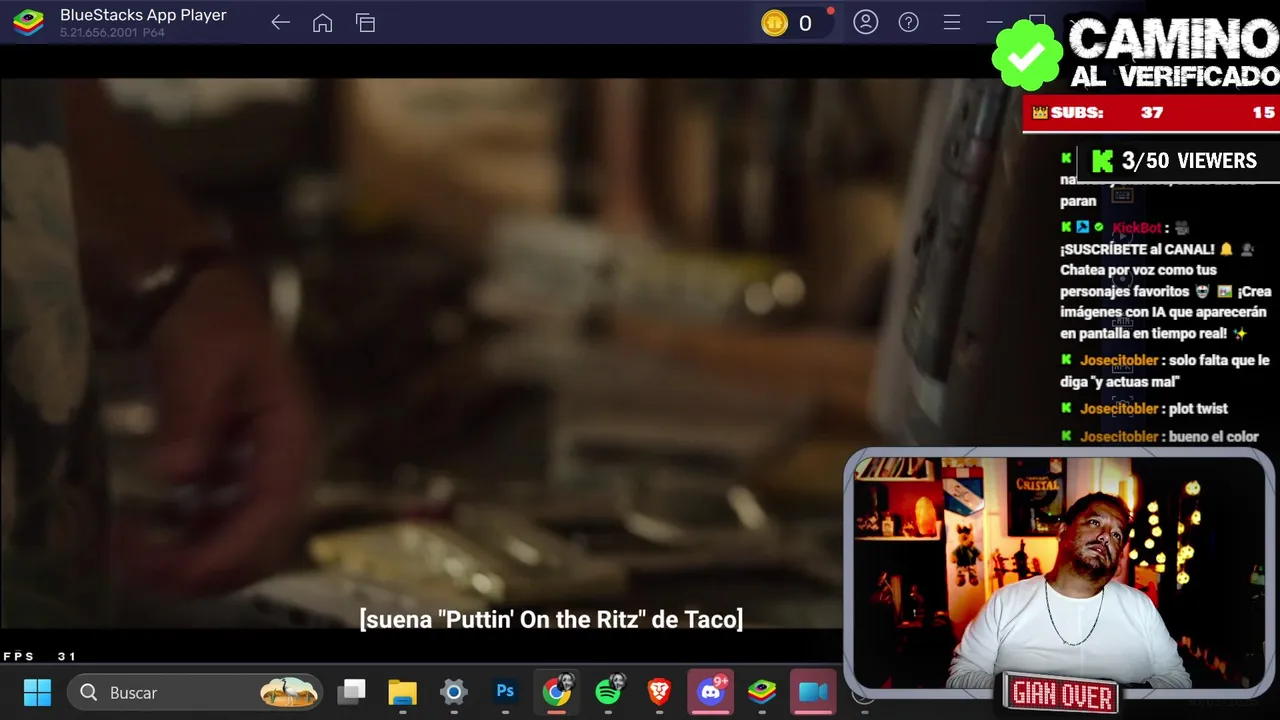Open Settings gear from the taskbar
Screen dimensions: 1280x720
pos(454,692)
